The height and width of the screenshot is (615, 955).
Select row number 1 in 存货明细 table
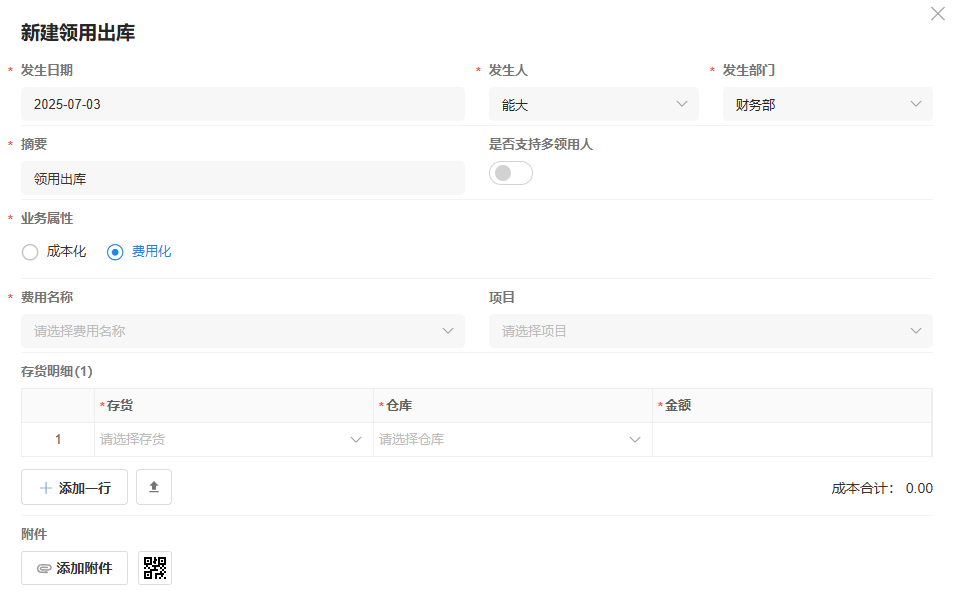click(58, 439)
